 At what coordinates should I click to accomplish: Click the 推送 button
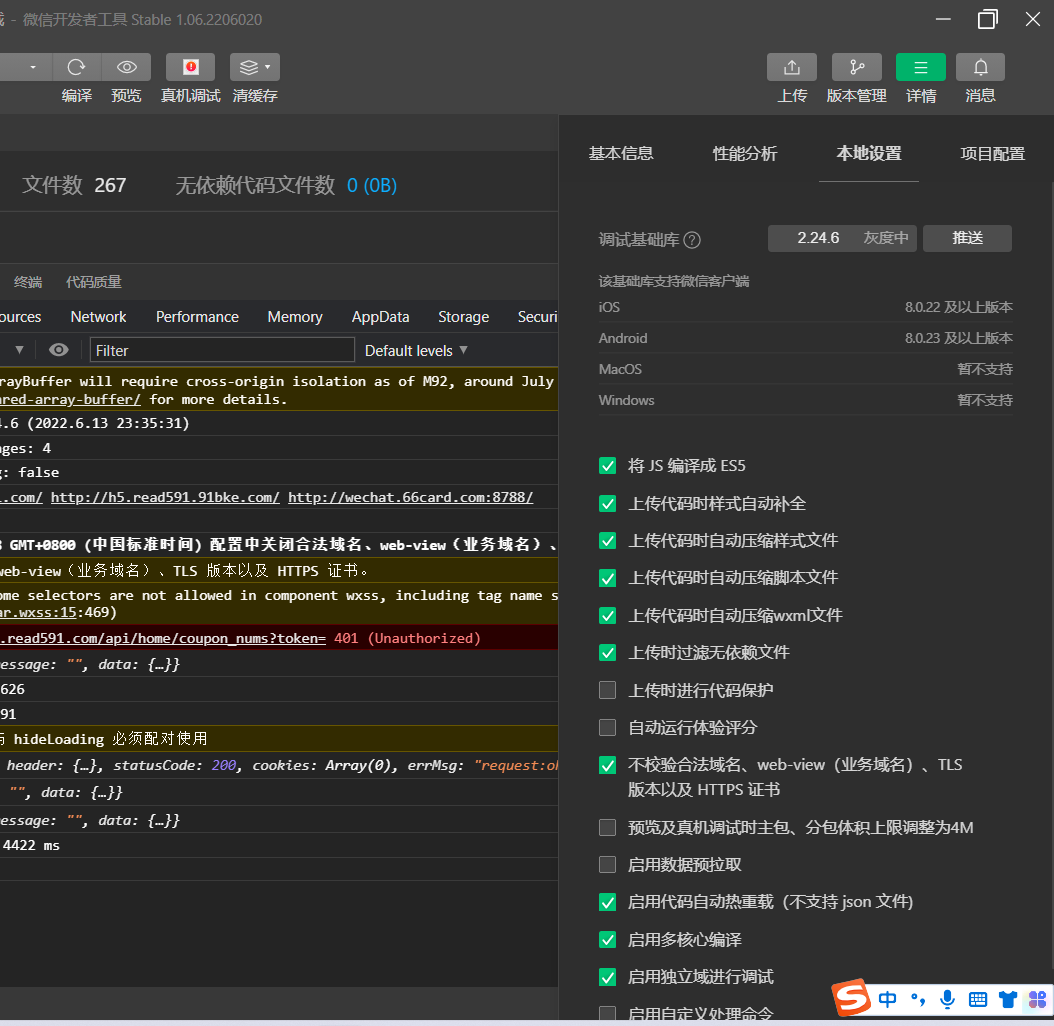967,238
